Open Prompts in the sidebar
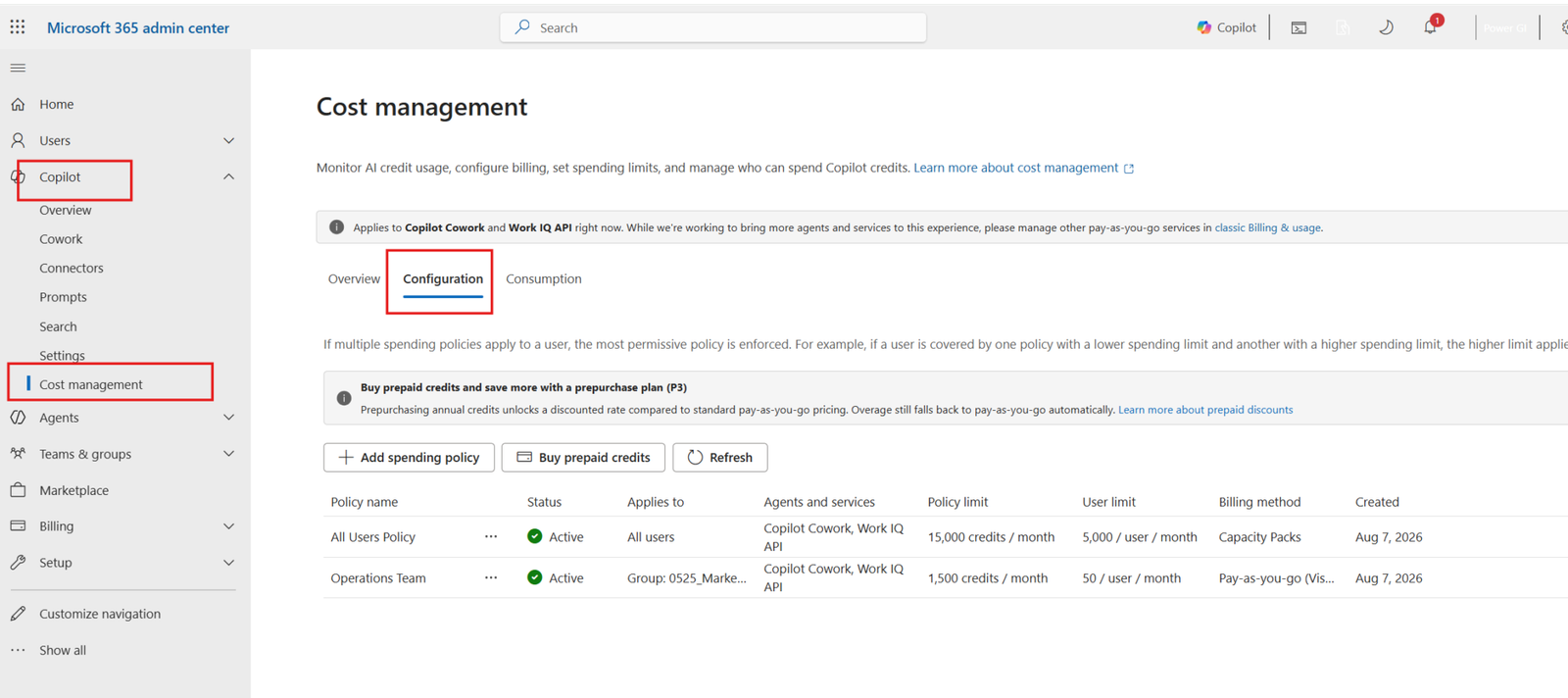This screenshot has height=698, width=1568. point(63,297)
